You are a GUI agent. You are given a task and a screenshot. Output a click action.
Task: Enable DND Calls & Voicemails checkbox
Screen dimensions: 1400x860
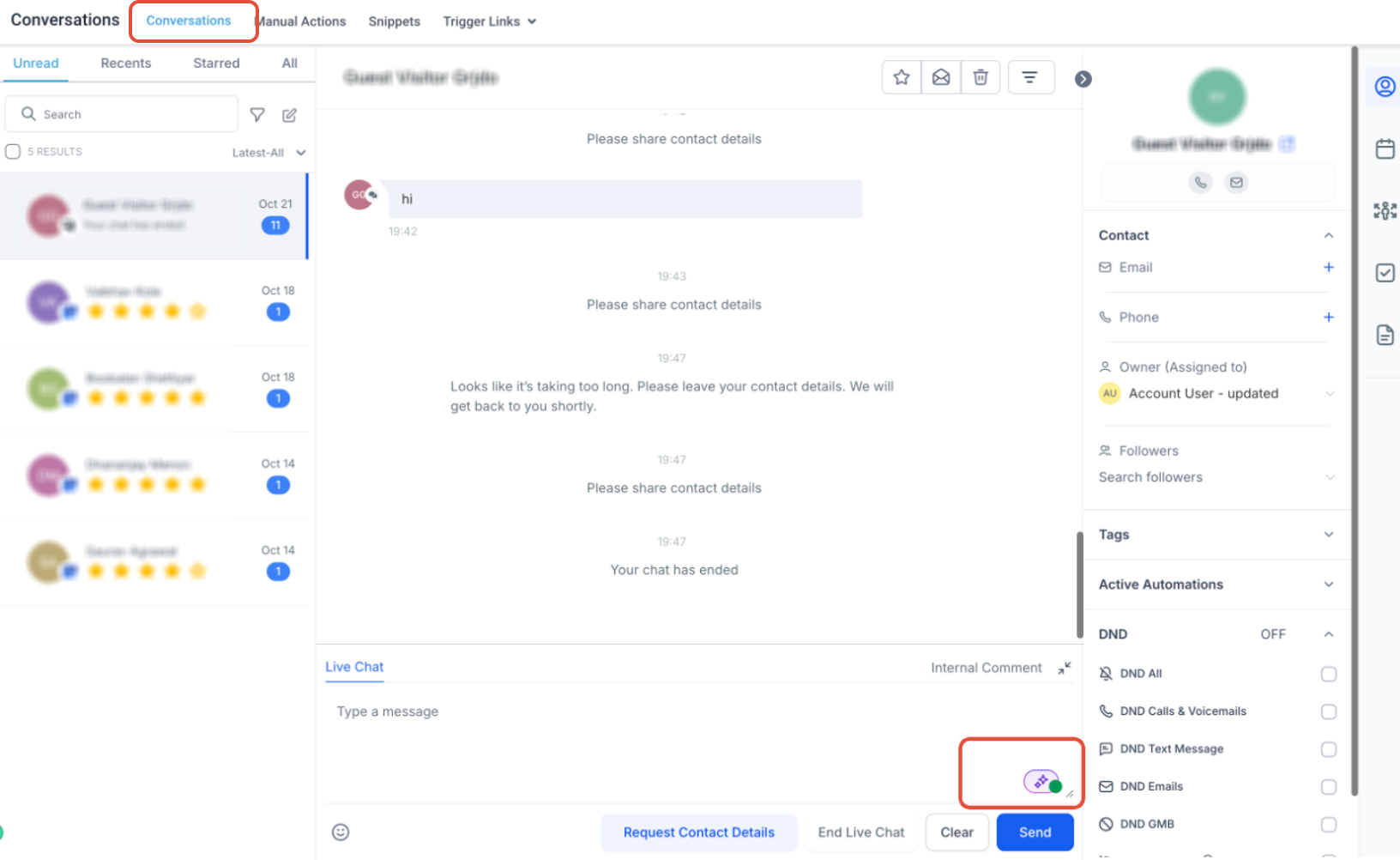tap(1329, 712)
